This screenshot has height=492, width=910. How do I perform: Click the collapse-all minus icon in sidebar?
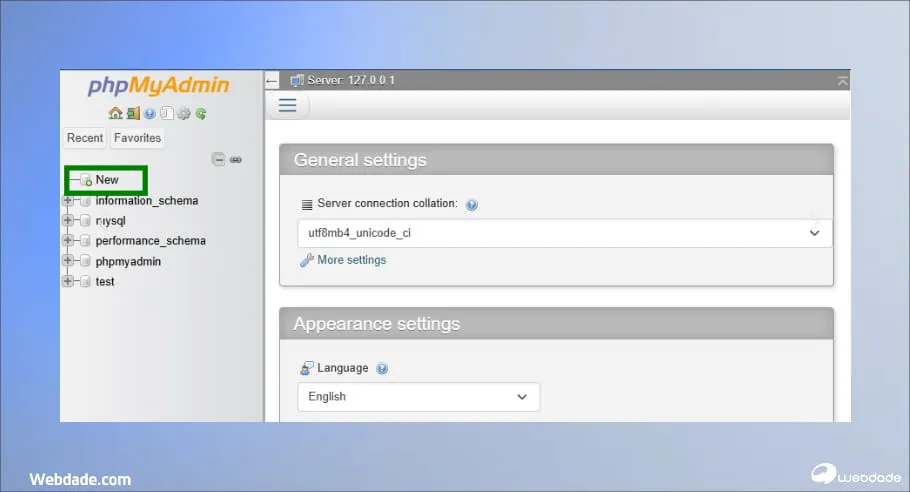point(218,159)
